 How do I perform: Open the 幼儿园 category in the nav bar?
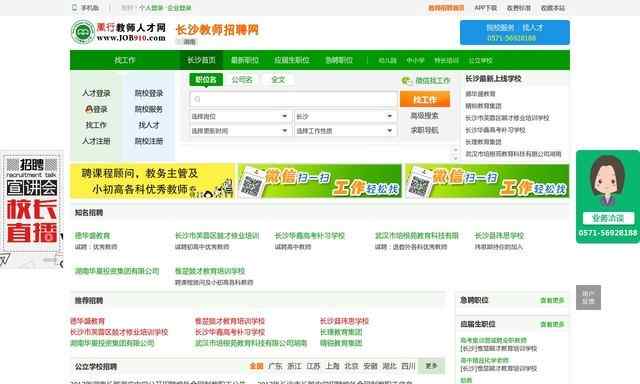387,60
